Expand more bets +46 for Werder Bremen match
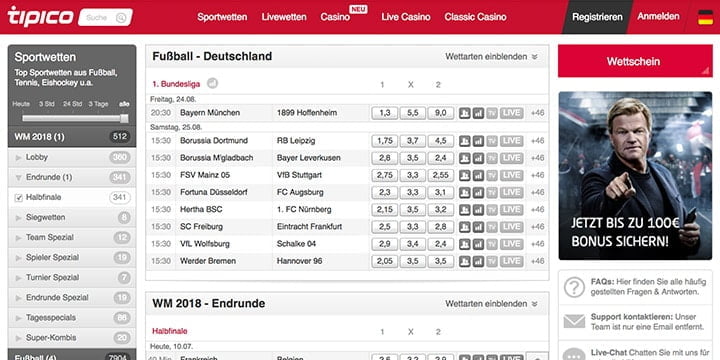 (537, 261)
